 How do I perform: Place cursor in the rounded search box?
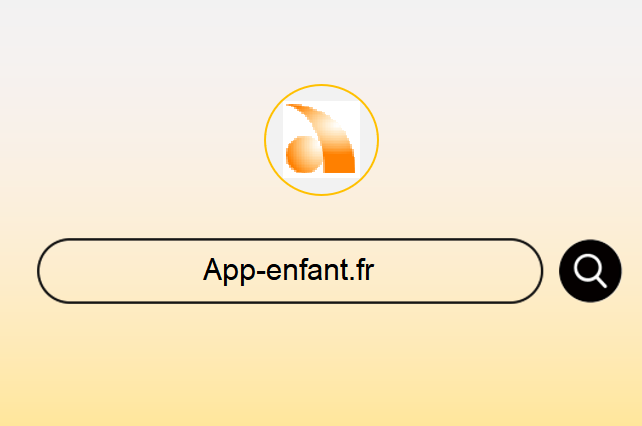click(290, 271)
